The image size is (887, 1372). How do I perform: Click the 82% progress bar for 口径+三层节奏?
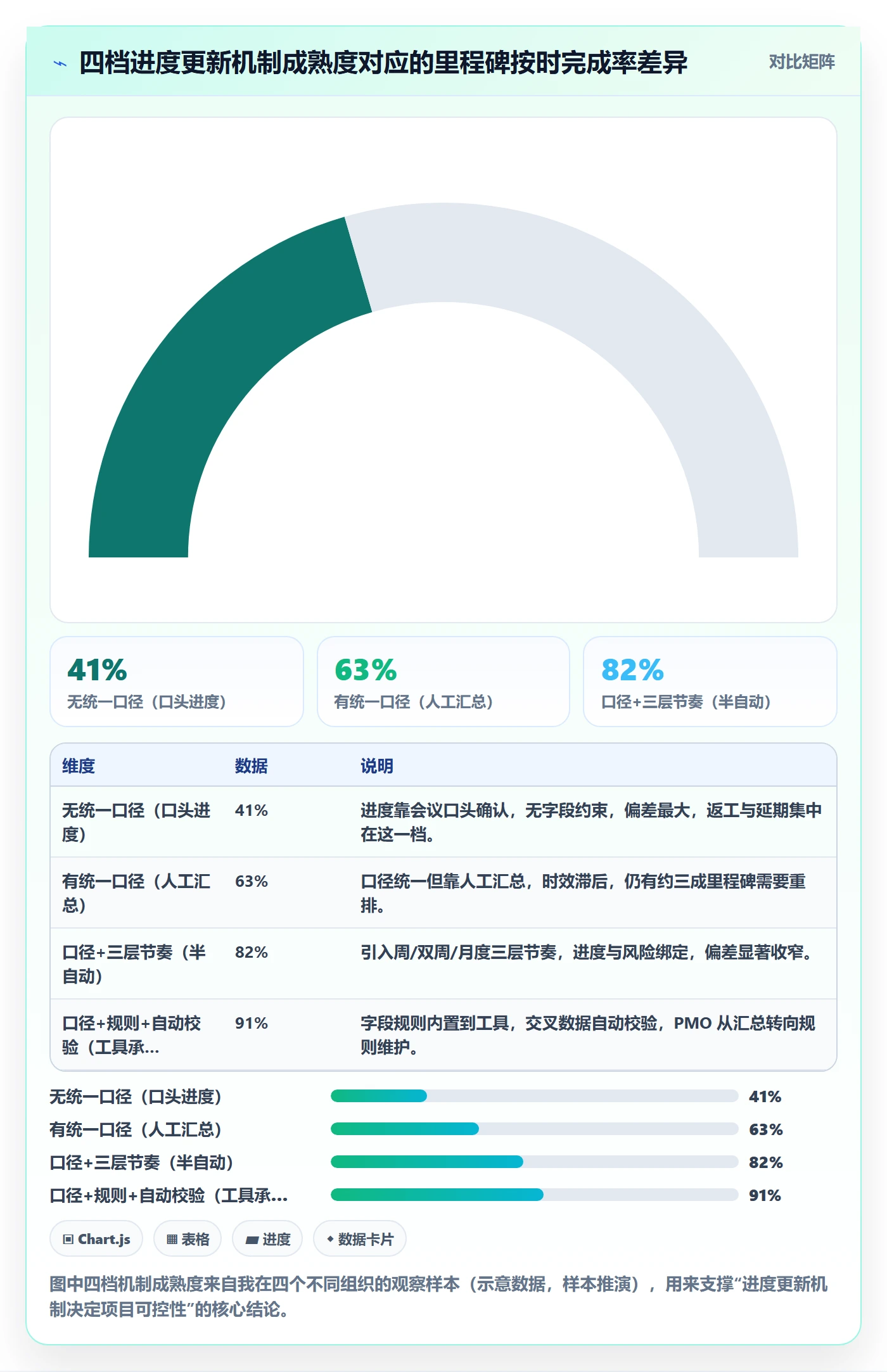534,1162
